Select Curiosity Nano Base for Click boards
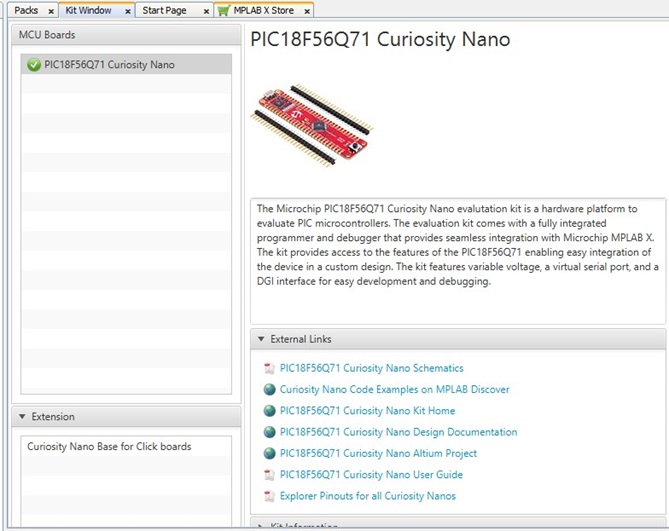The width and height of the screenshot is (669, 531). [x=126, y=446]
